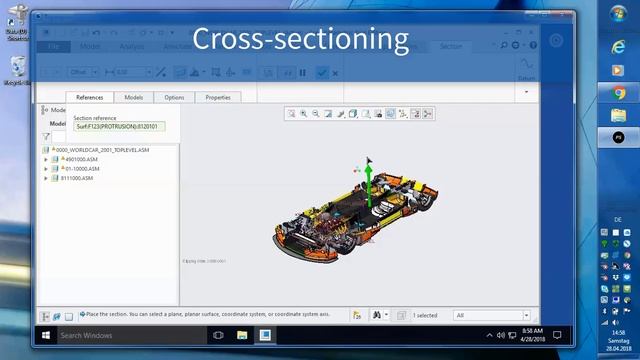Click the Section reference collector field
This screenshot has width=640, height=360.
119,127
